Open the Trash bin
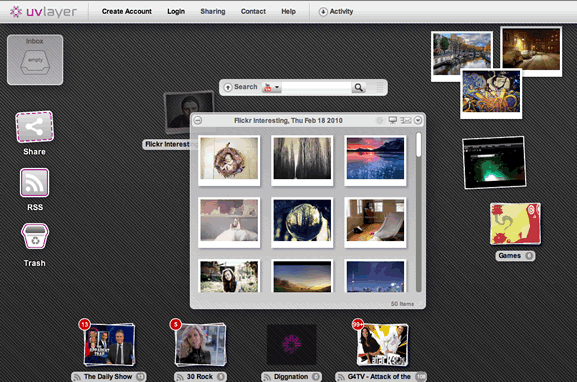 tap(35, 236)
